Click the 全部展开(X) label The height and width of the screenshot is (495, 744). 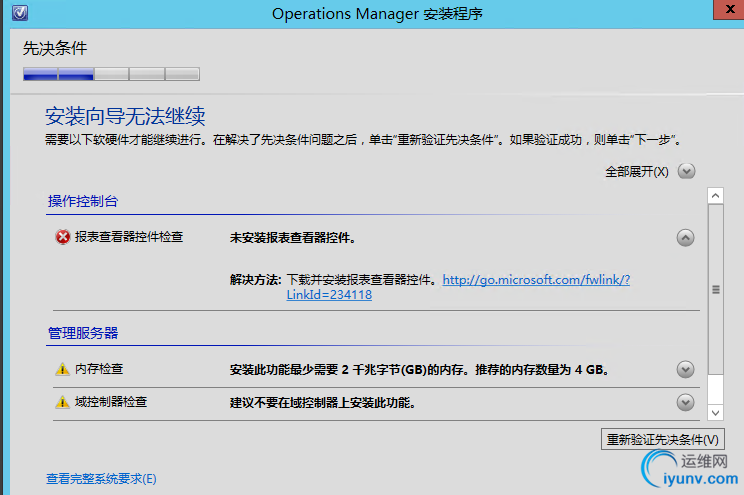(x=637, y=171)
